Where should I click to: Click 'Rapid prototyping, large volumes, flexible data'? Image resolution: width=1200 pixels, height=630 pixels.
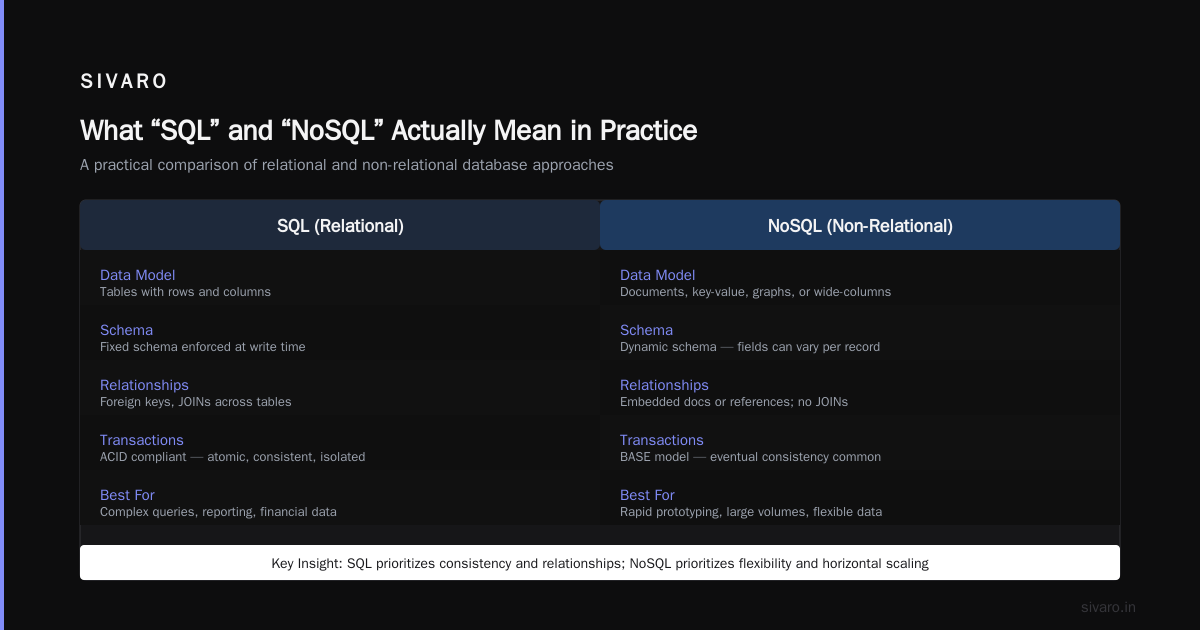[x=751, y=512]
